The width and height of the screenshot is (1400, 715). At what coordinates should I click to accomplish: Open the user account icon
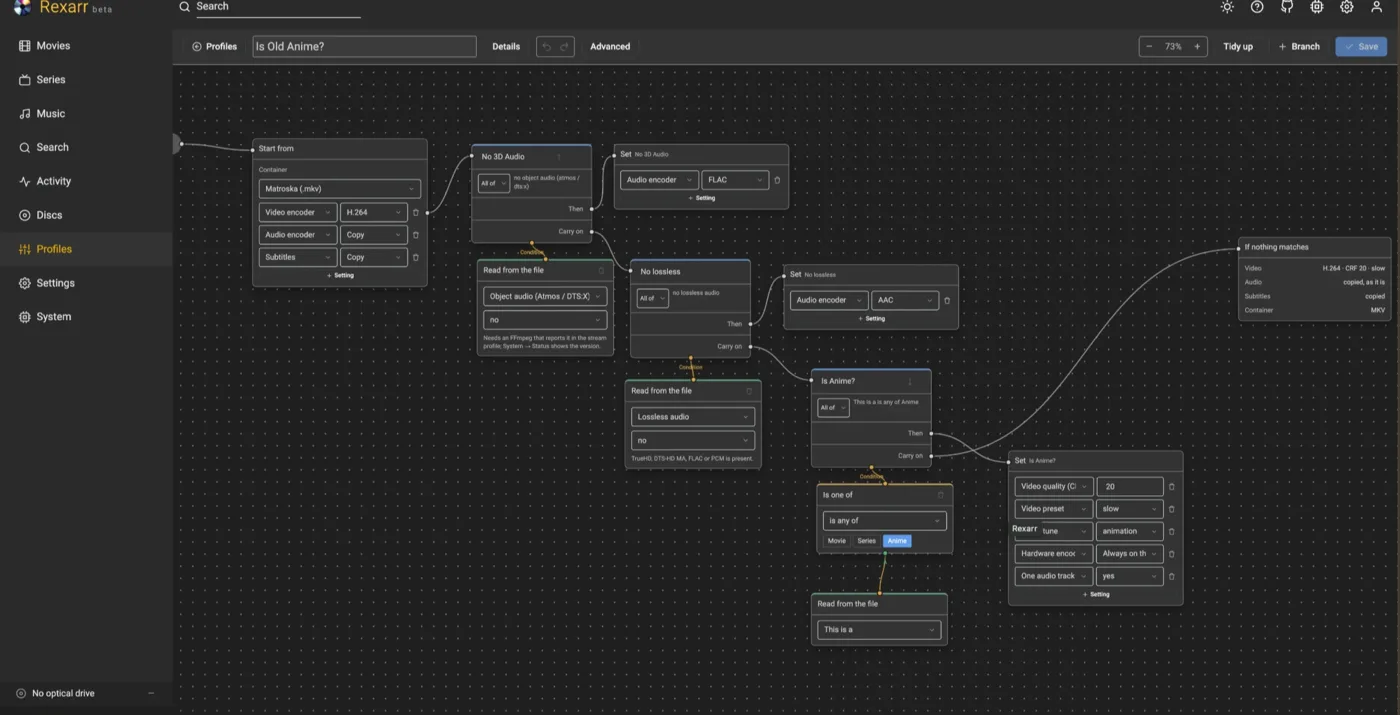[x=1377, y=7]
